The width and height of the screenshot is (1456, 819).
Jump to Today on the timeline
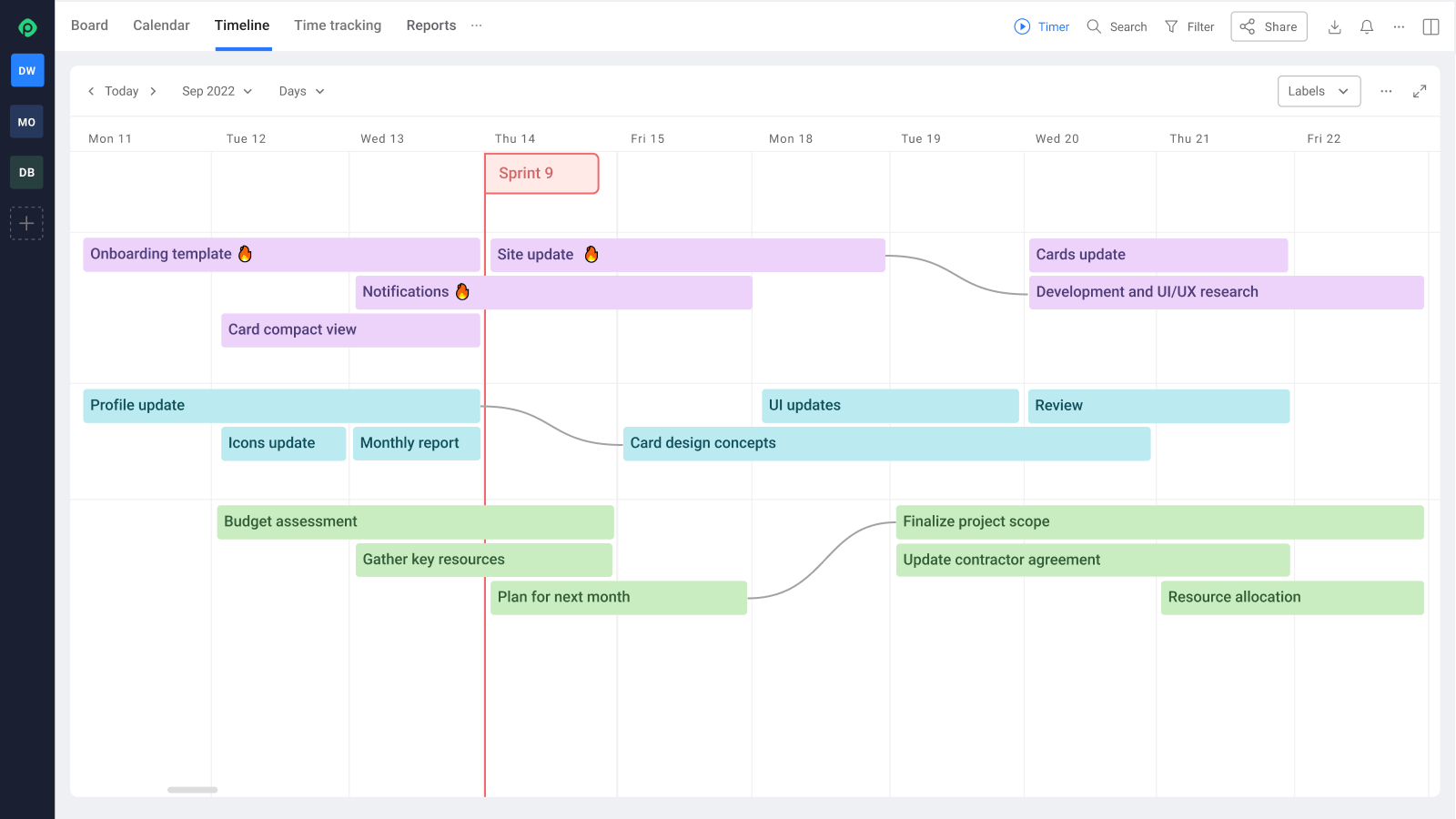tap(122, 91)
